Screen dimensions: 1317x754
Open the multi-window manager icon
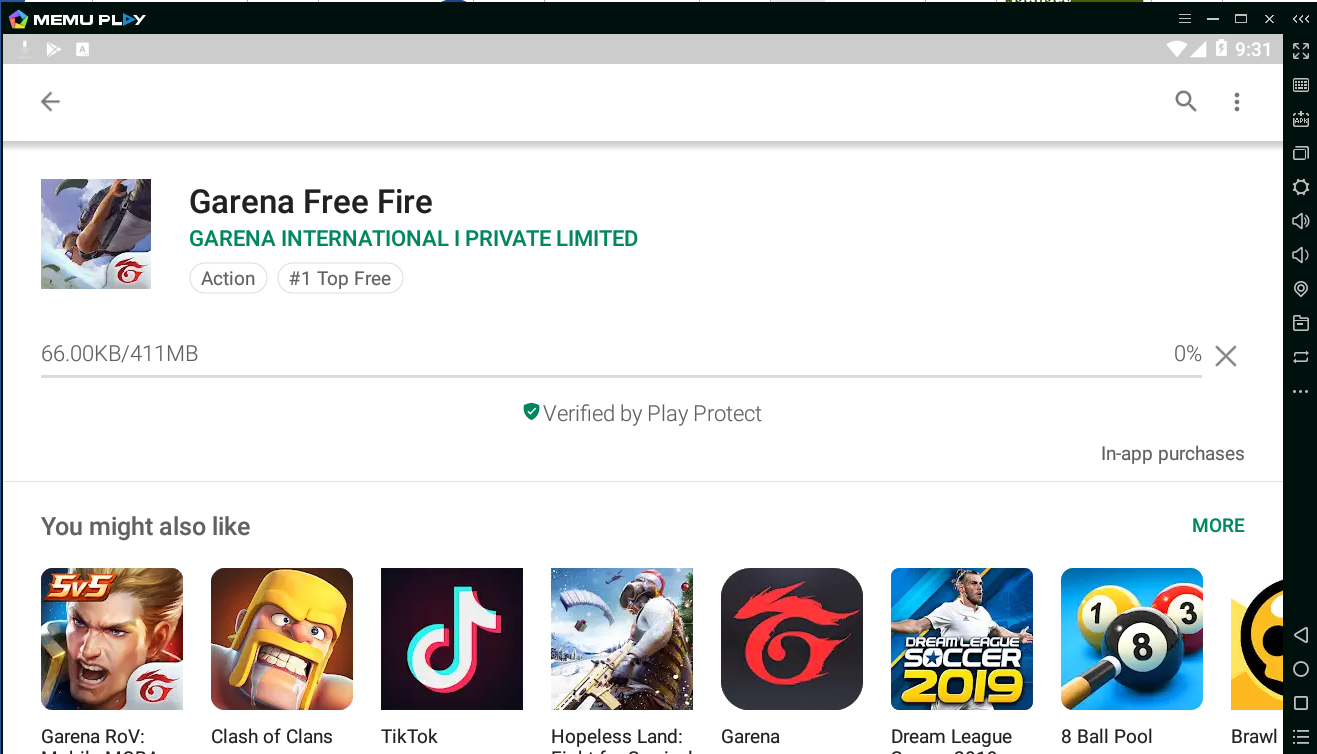[x=1301, y=153]
